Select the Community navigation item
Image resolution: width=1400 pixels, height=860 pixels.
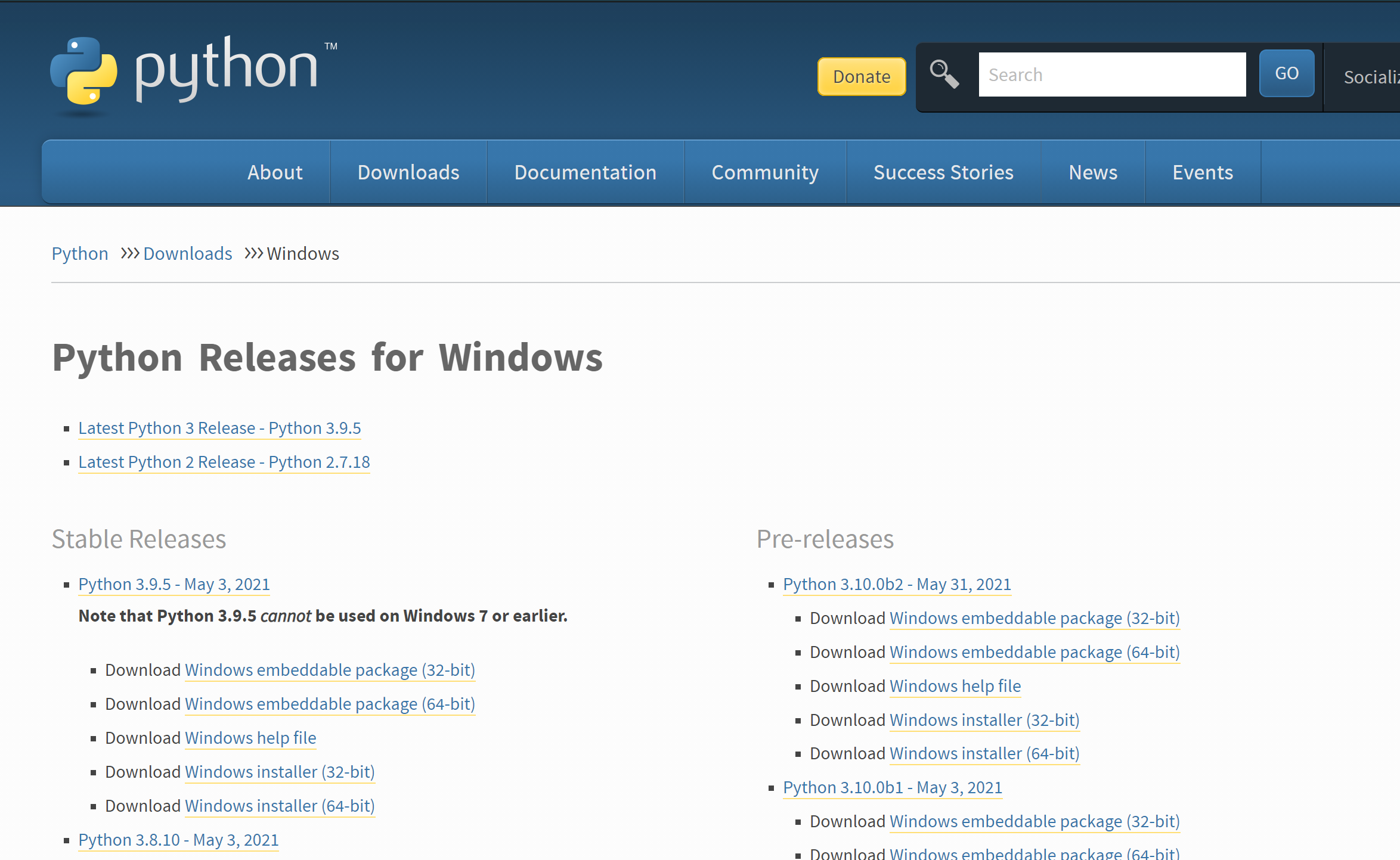click(765, 172)
